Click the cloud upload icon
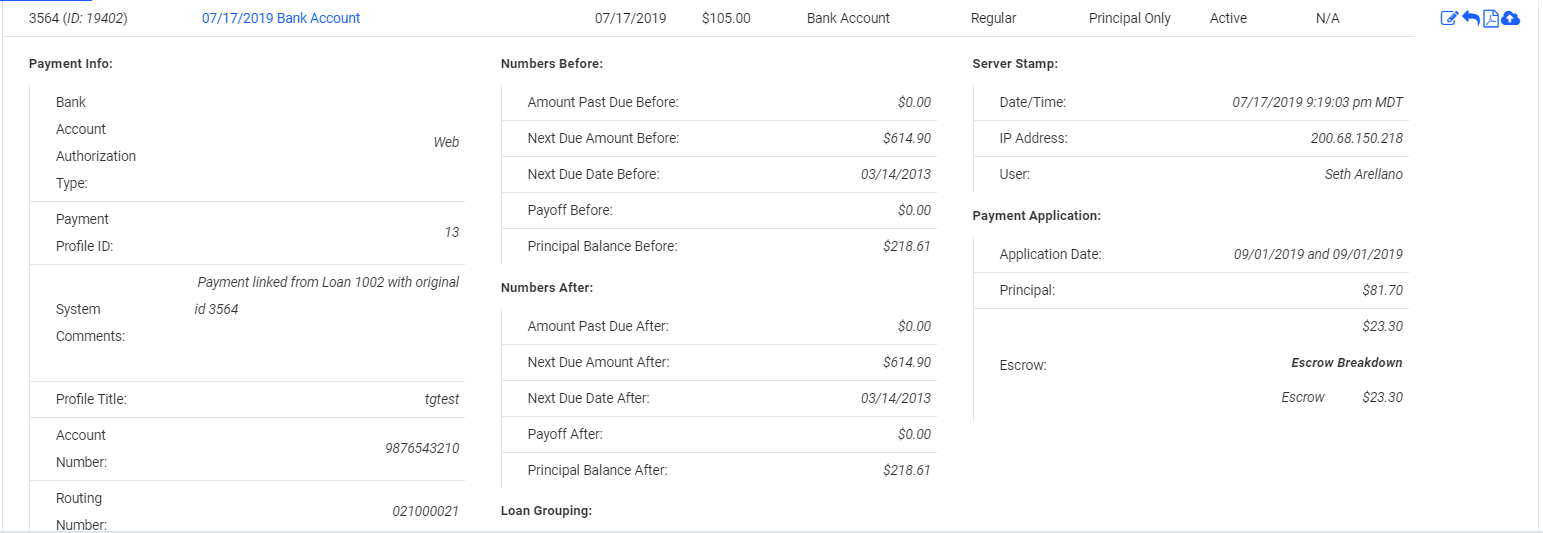The height and width of the screenshot is (533, 1543). tap(1510, 18)
